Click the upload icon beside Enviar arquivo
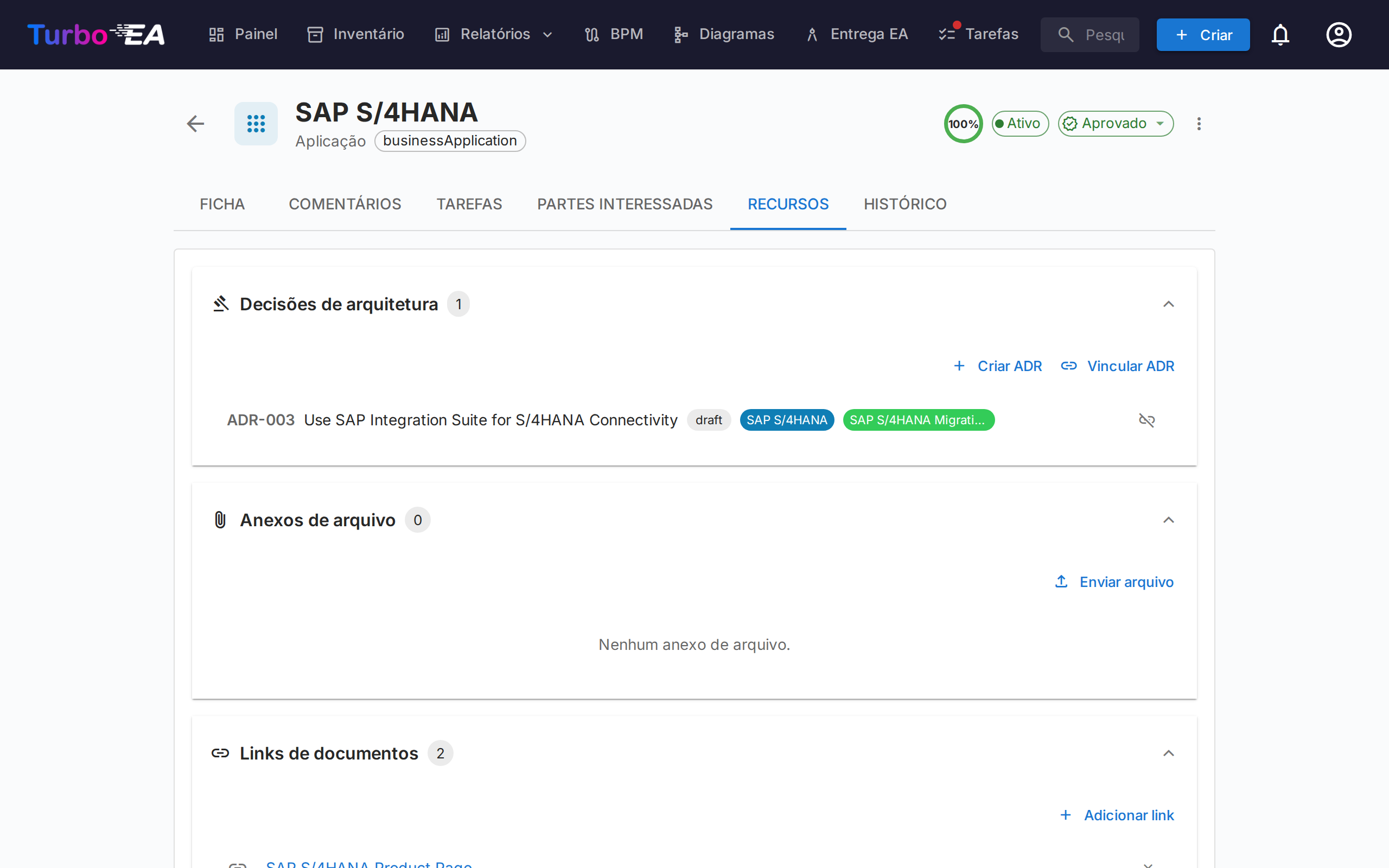 click(1061, 582)
